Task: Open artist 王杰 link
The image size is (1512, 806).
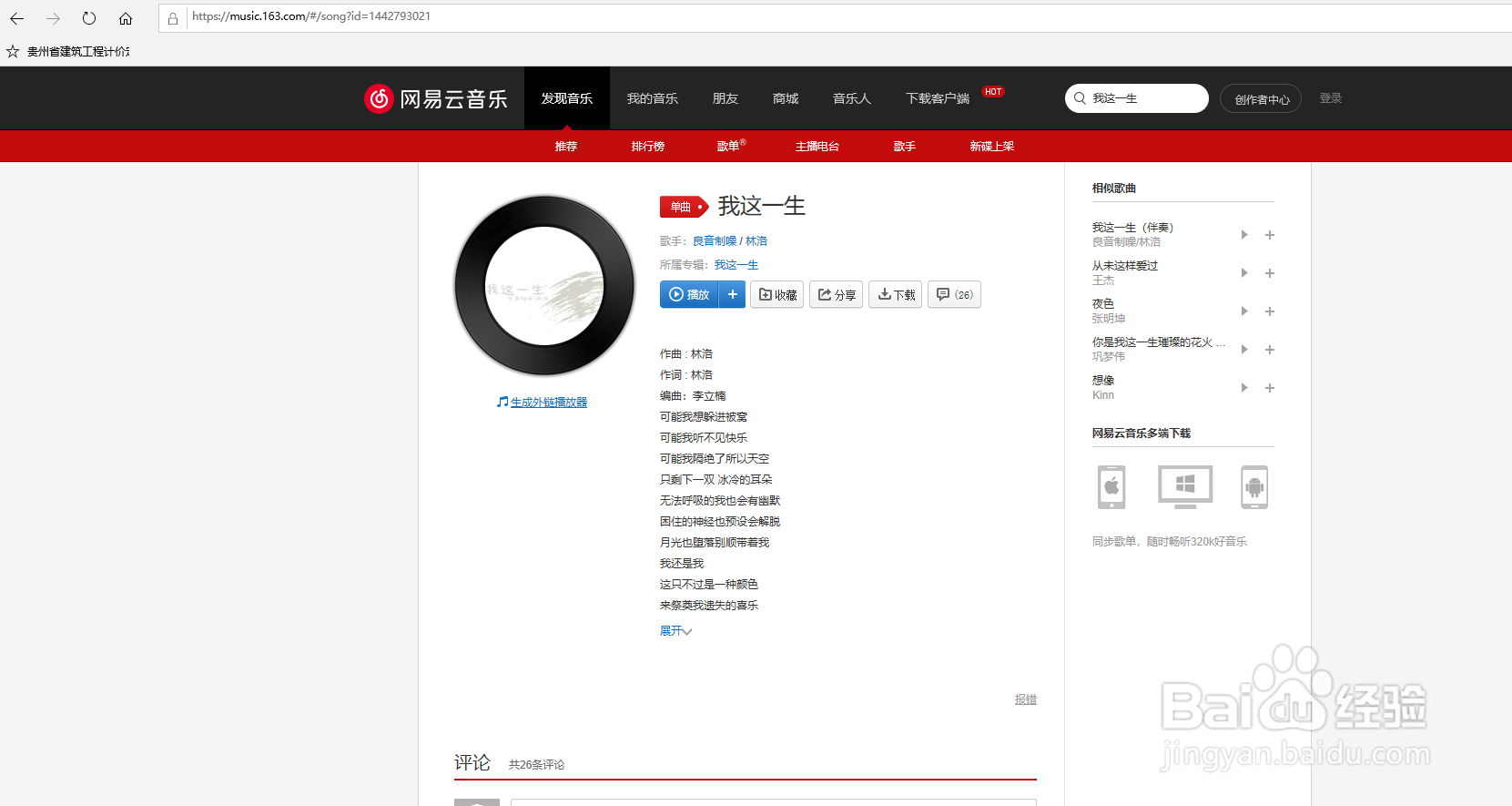Action: tap(1103, 281)
